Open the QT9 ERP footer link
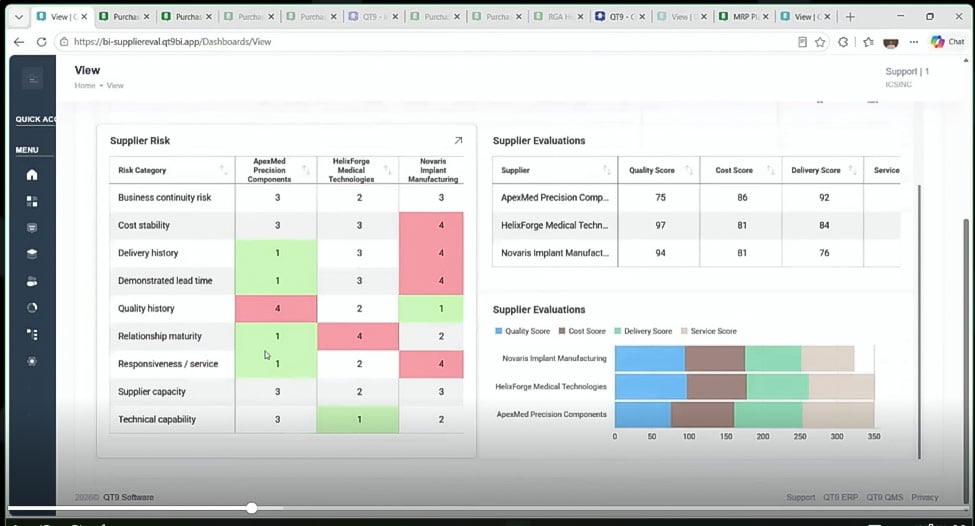Image resolution: width=975 pixels, height=526 pixels. (841, 497)
